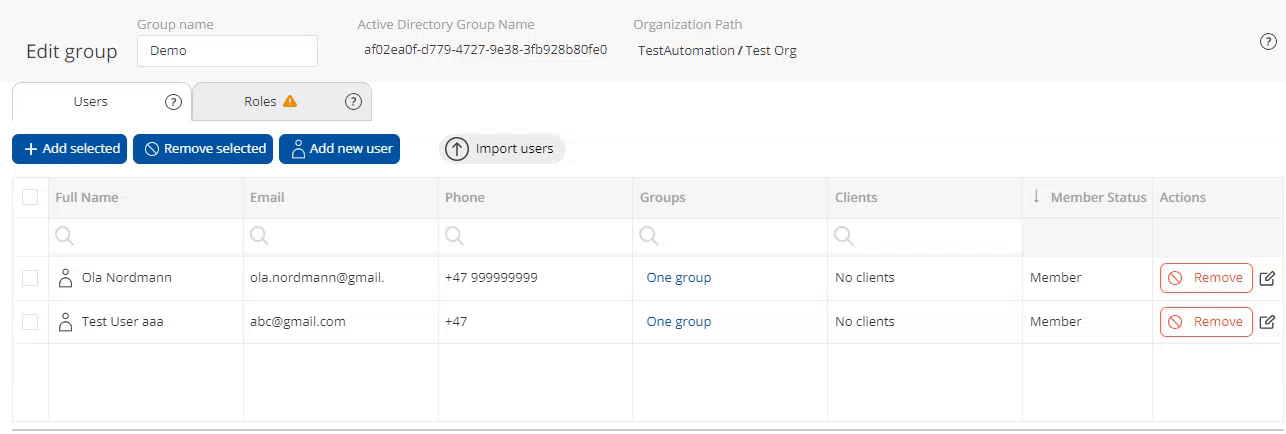Edit Test User aaa using pencil icon
The image size is (1286, 434).
point(1267,322)
